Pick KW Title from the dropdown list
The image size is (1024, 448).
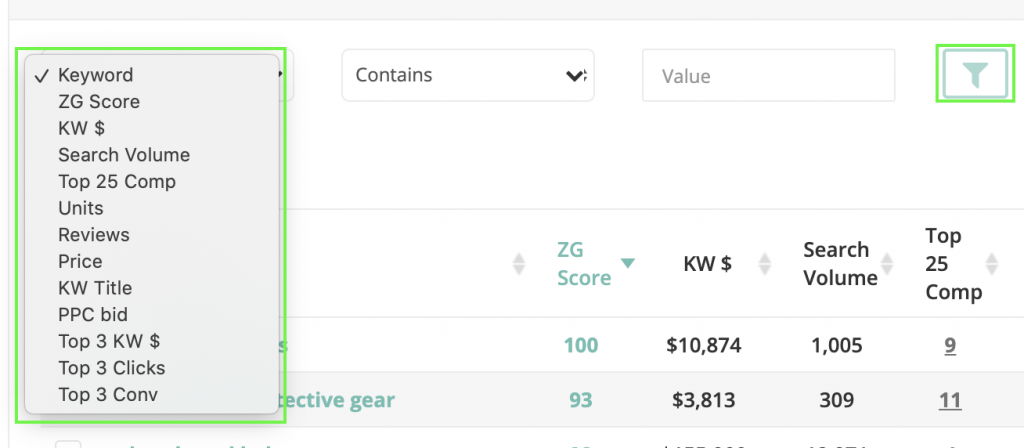pyautogui.click(x=95, y=288)
